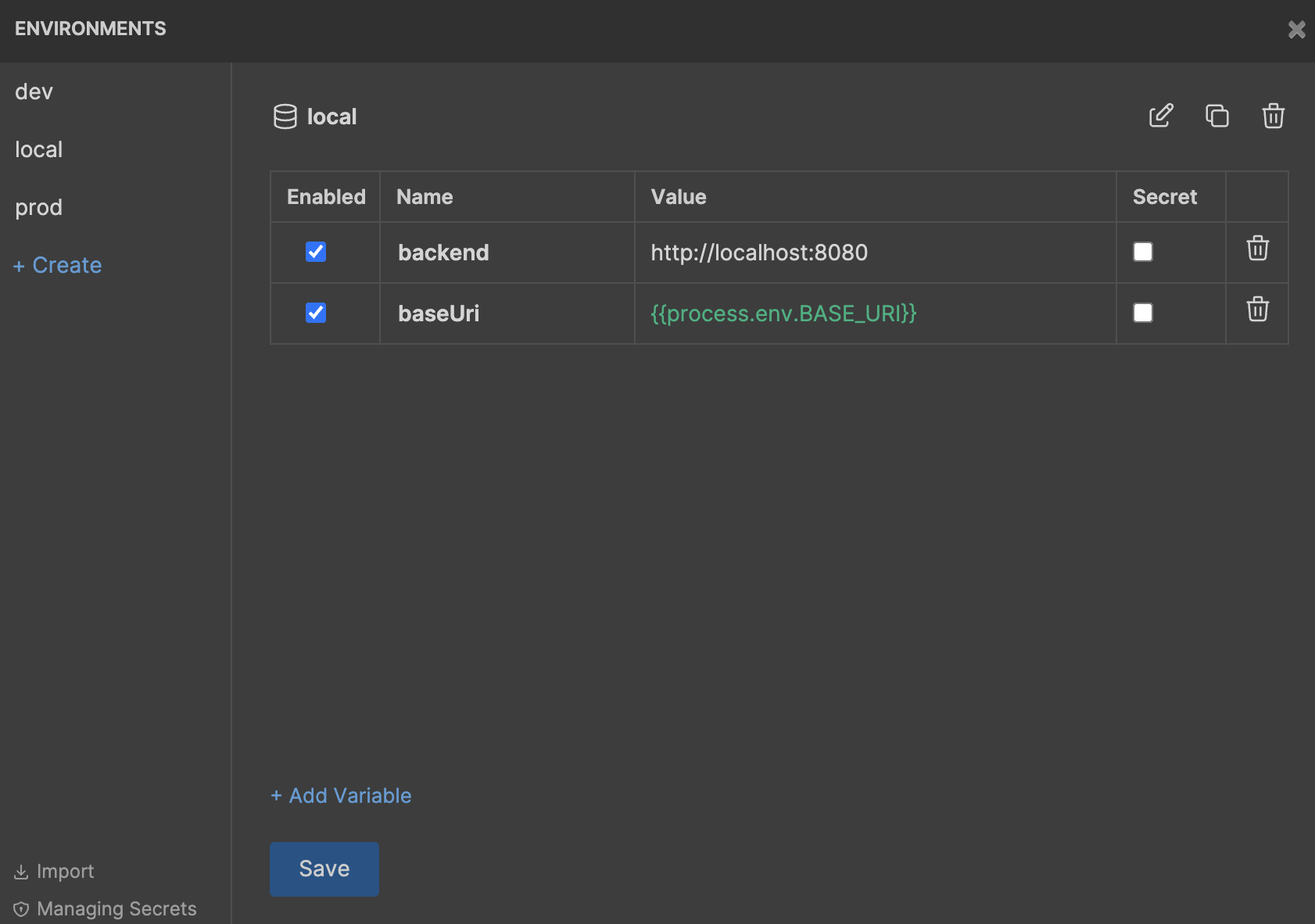Viewport: 1315px width, 924px height.
Task: Select the dev environment
Action: pyautogui.click(x=34, y=92)
